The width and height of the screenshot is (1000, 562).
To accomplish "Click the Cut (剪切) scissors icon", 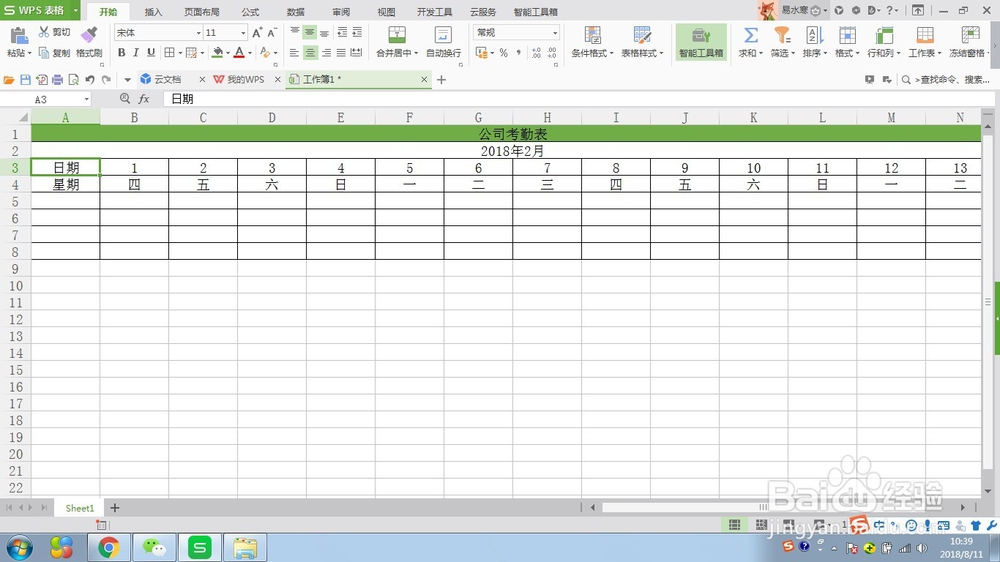I will 44,32.
